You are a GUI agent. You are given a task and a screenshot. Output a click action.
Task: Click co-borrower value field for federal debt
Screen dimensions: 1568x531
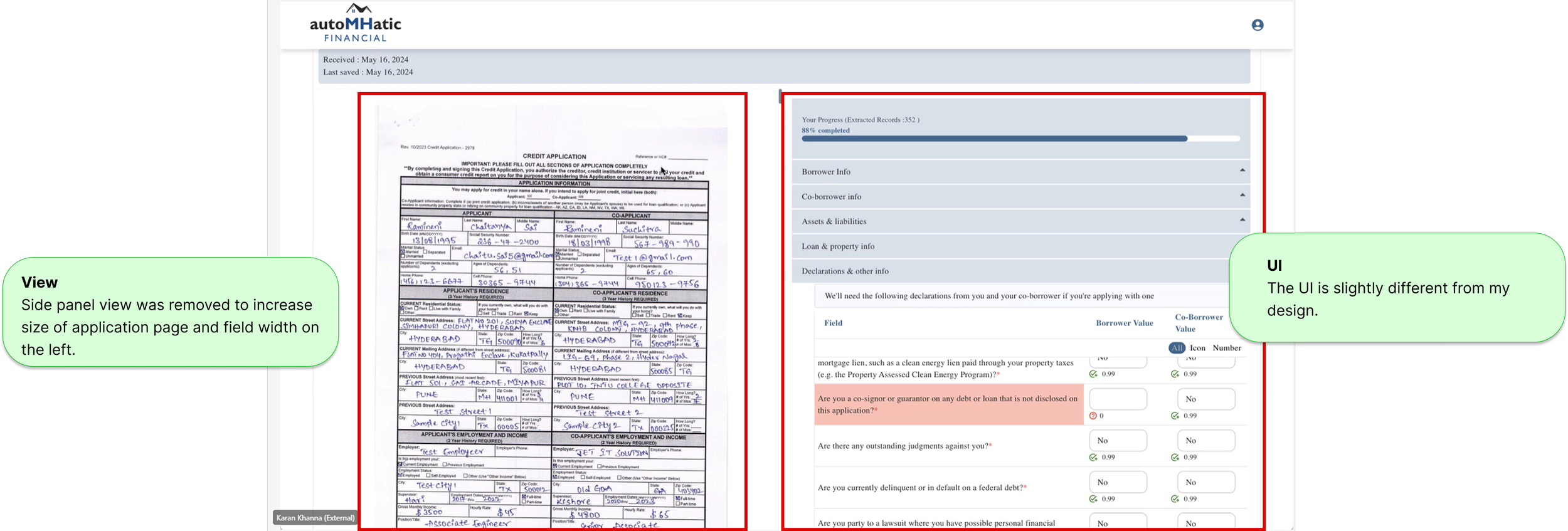[1206, 482]
